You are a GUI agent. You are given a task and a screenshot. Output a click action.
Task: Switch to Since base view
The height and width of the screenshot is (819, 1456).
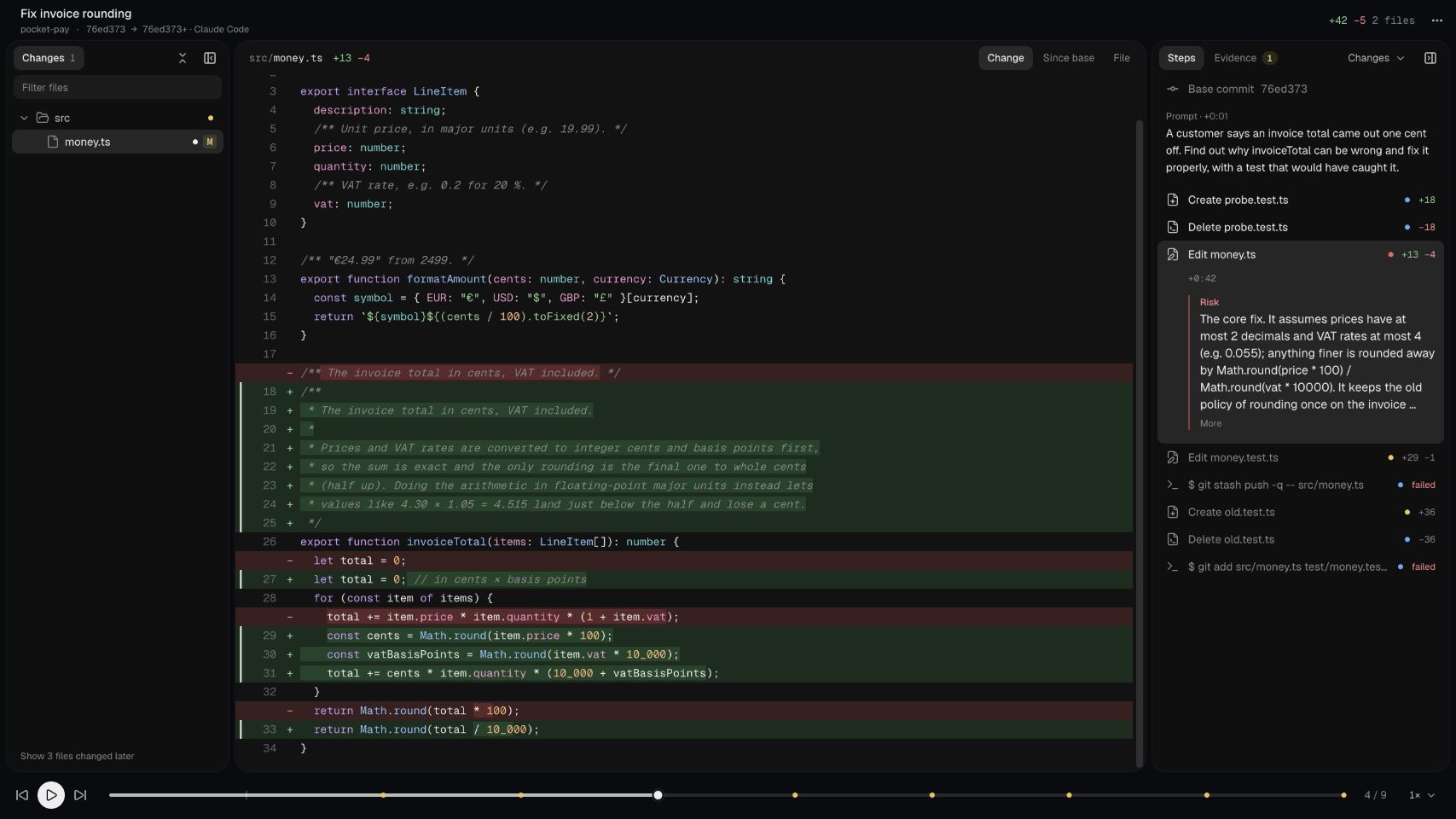1068,58
